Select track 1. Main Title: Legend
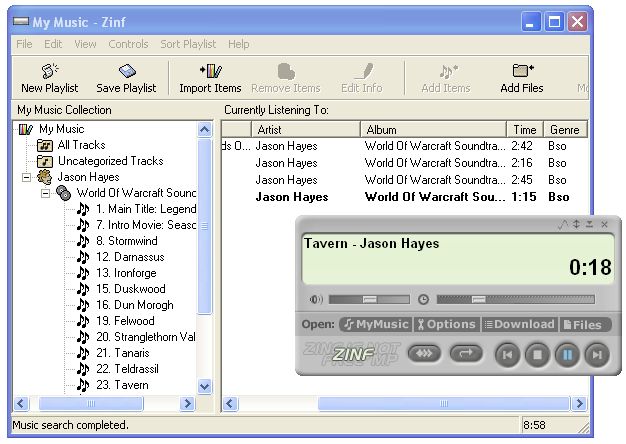626x444 pixels. click(146, 209)
